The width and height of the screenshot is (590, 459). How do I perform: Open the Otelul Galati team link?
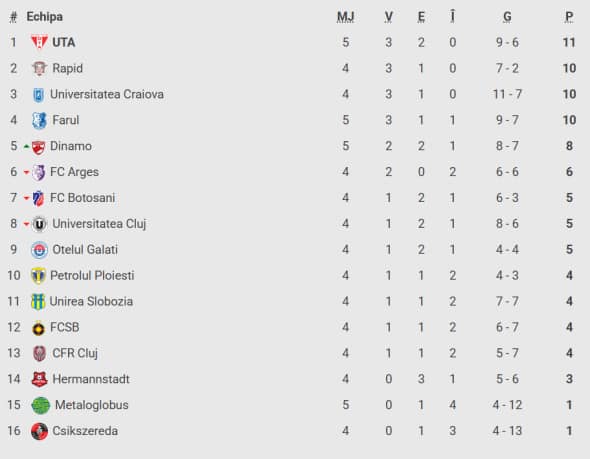[x=85, y=249]
